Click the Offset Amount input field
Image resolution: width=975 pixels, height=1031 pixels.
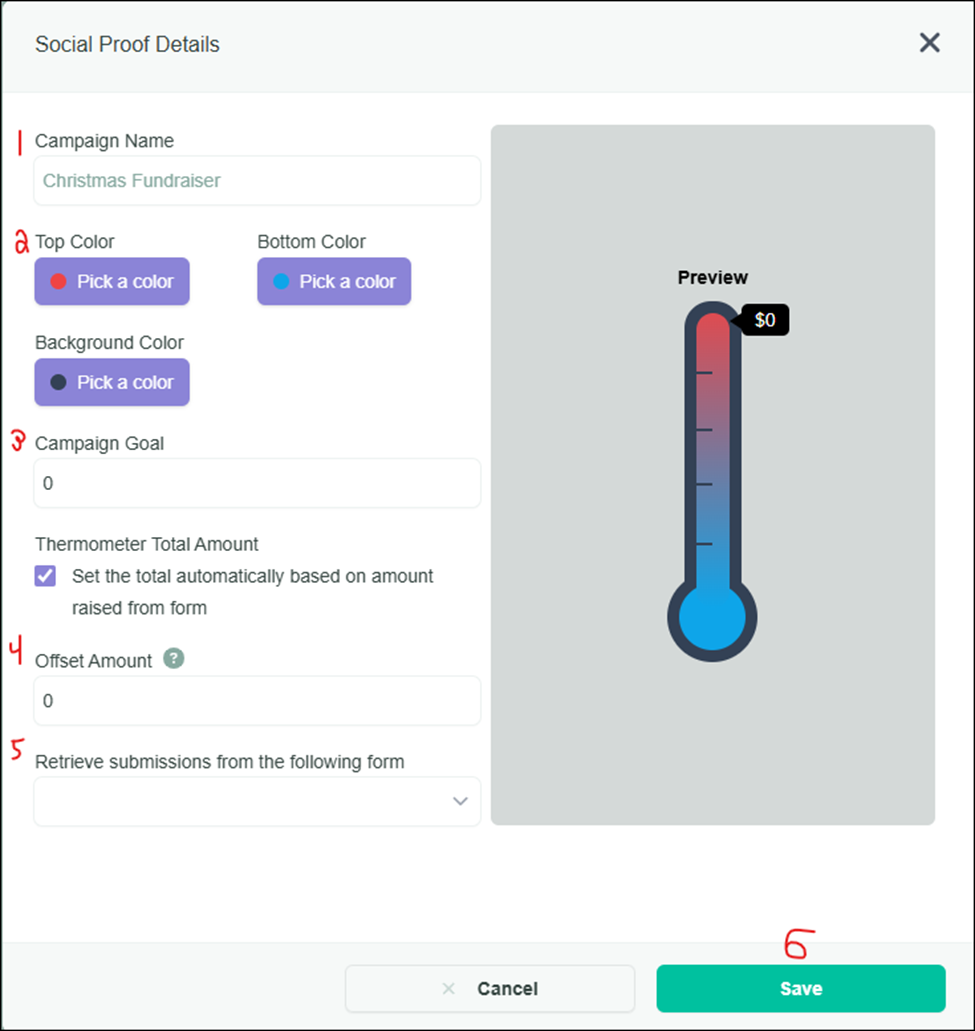pos(257,701)
